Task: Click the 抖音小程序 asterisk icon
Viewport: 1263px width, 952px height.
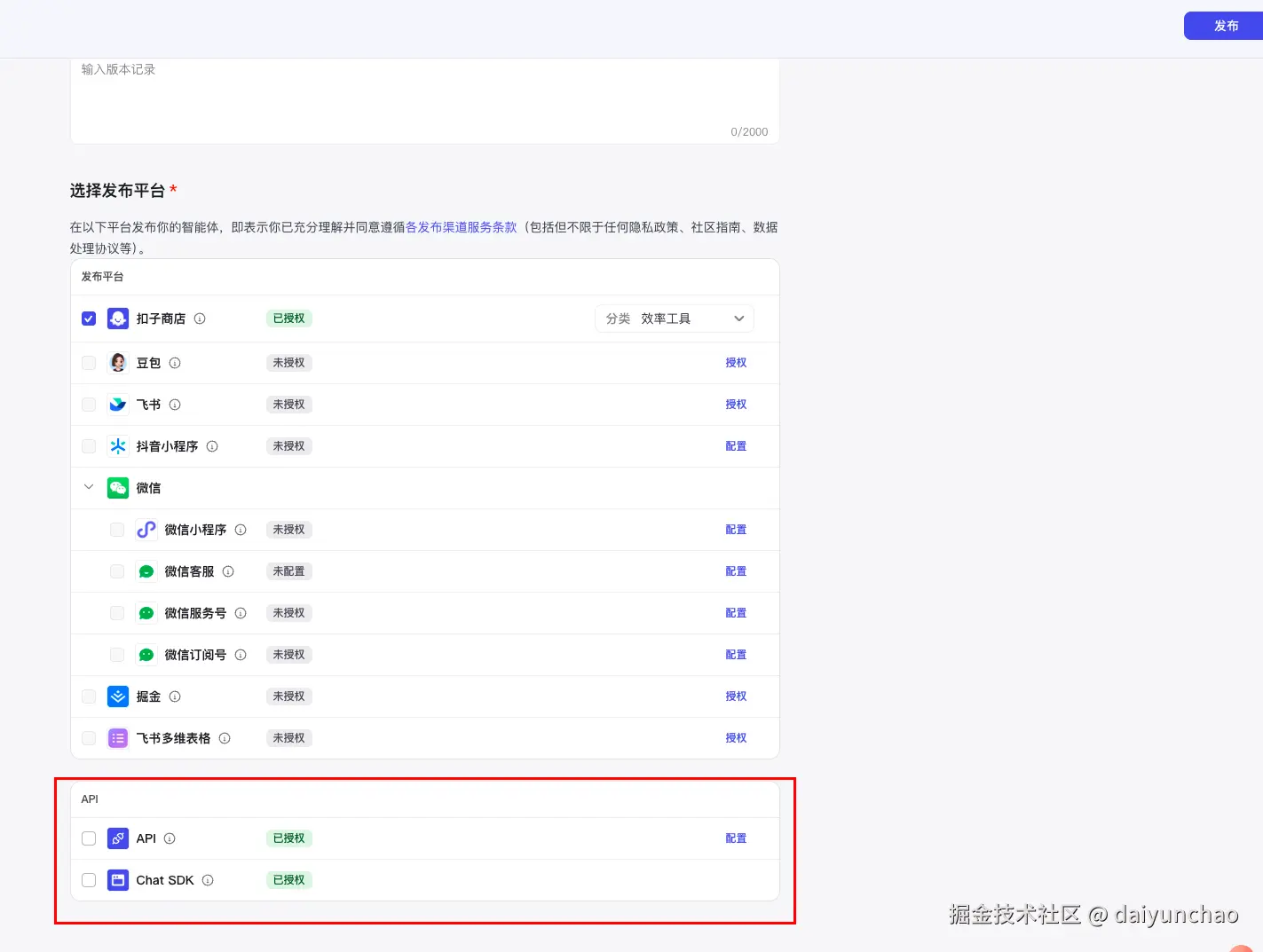Action: (118, 446)
